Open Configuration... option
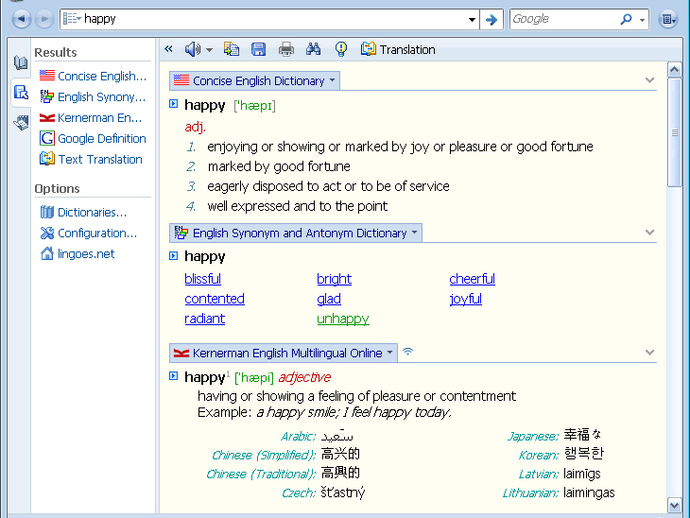Screen dimensions: 690x518 click(88, 233)
